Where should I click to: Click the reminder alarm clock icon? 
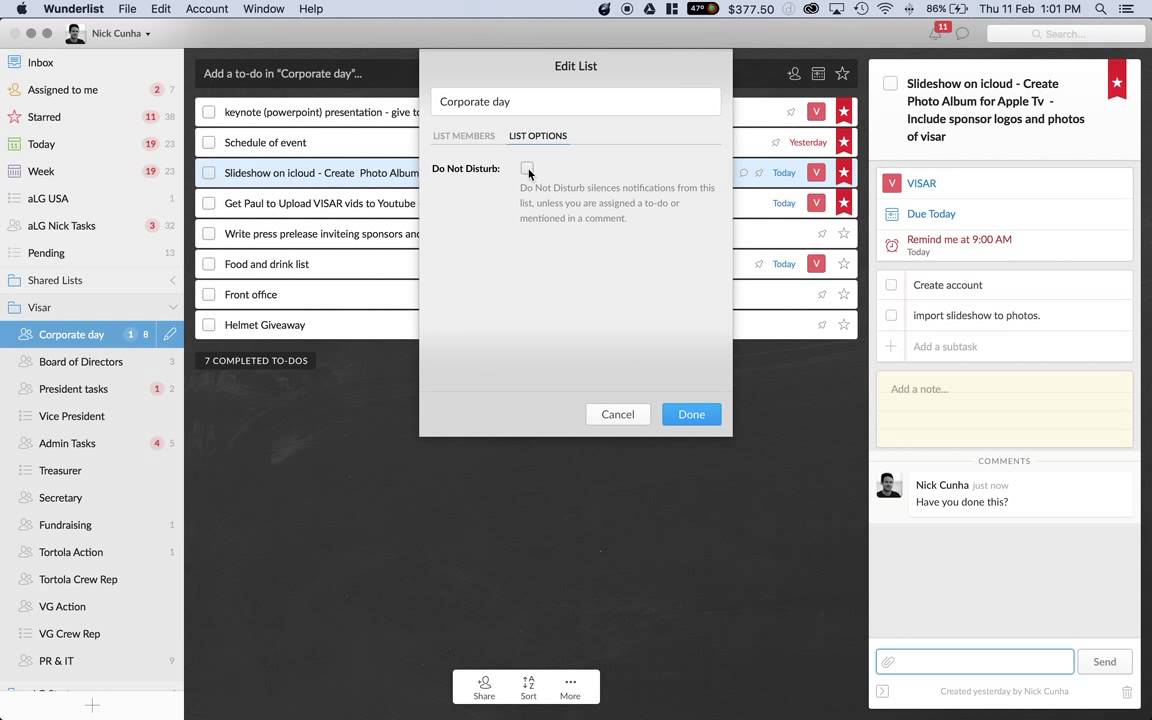tap(891, 245)
